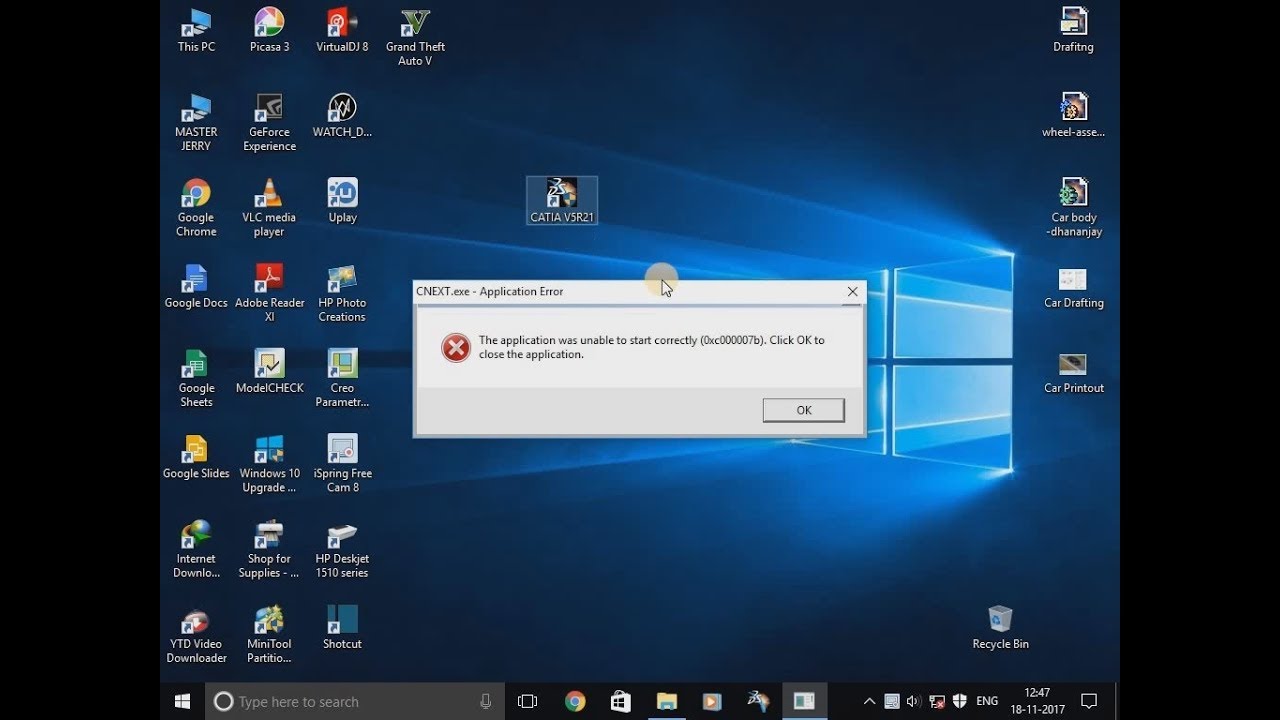This screenshot has height=720, width=1280.
Task: Select the Car Drafting file icon
Action: tap(1073, 286)
